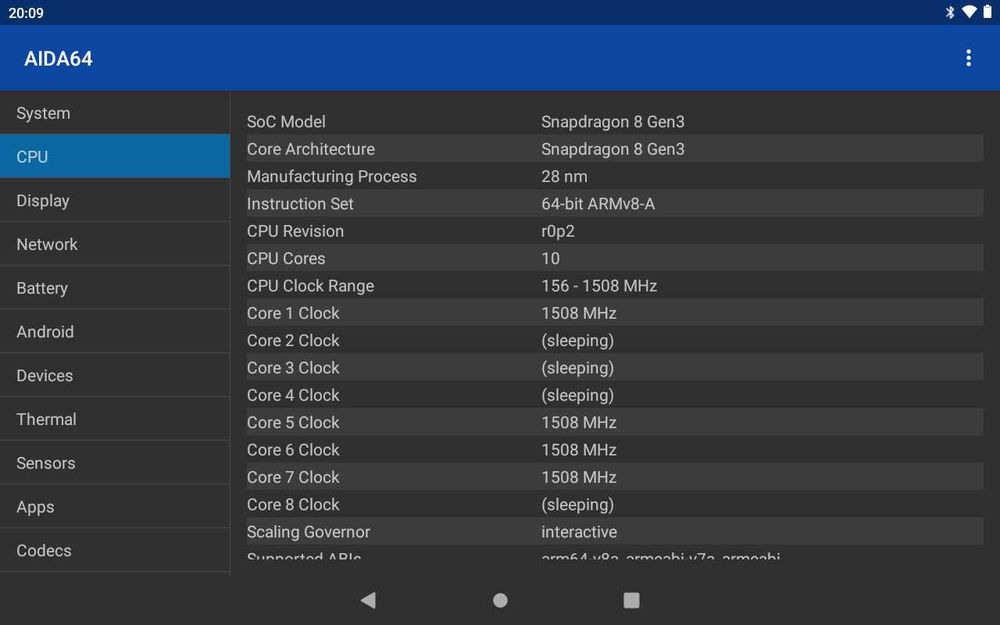This screenshot has width=1000, height=625.
Task: Tap the Wi-Fi status bar icon
Action: [969, 12]
